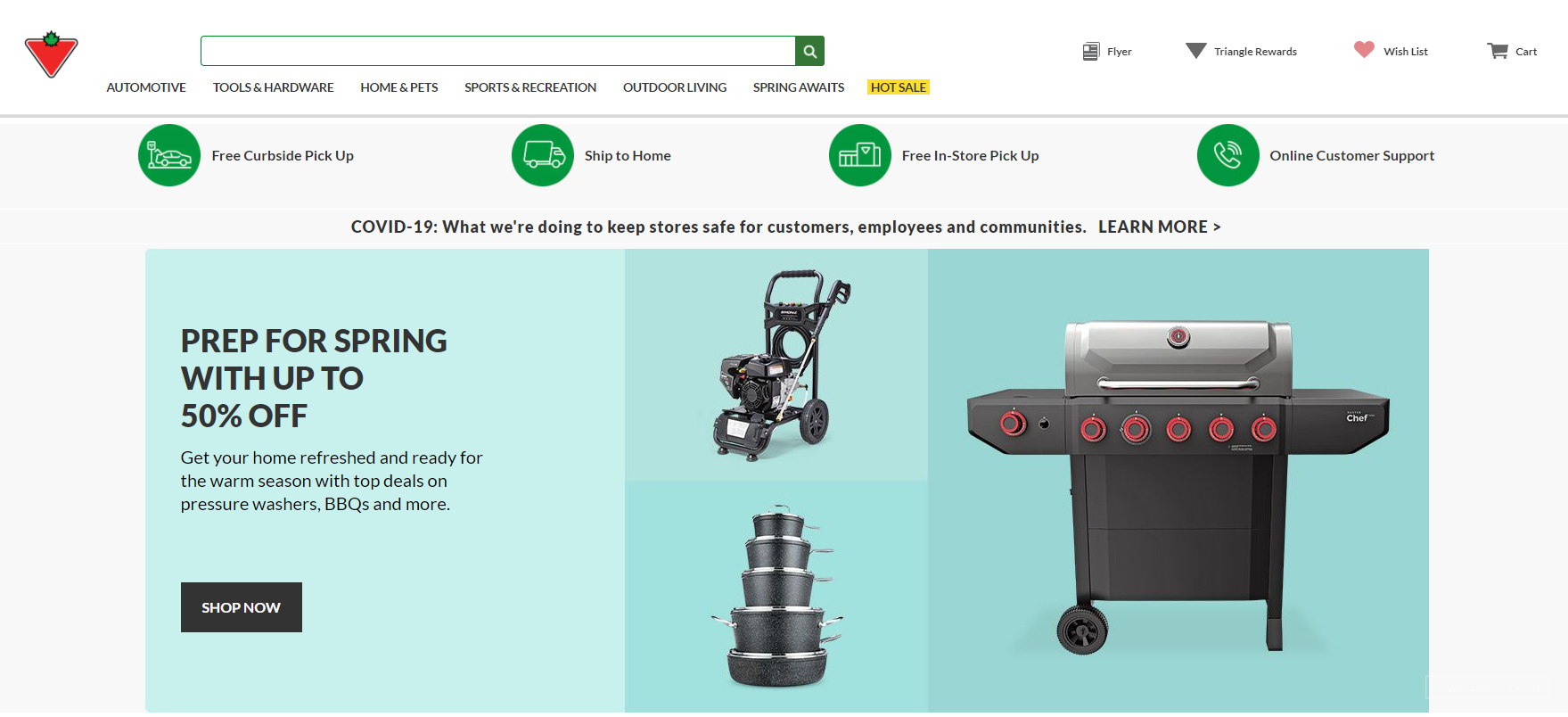Screen dimensions: 1568x717
Task: Click the Shop Now button
Action: 241,607
